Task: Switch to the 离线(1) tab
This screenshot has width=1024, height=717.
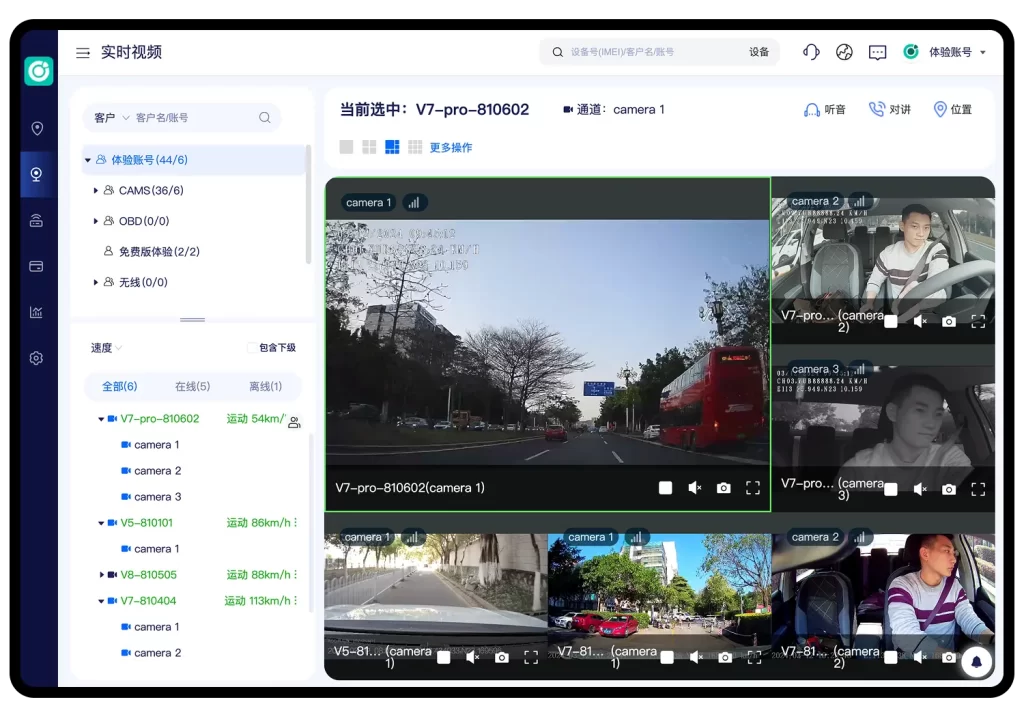Action: pyautogui.click(x=265, y=386)
